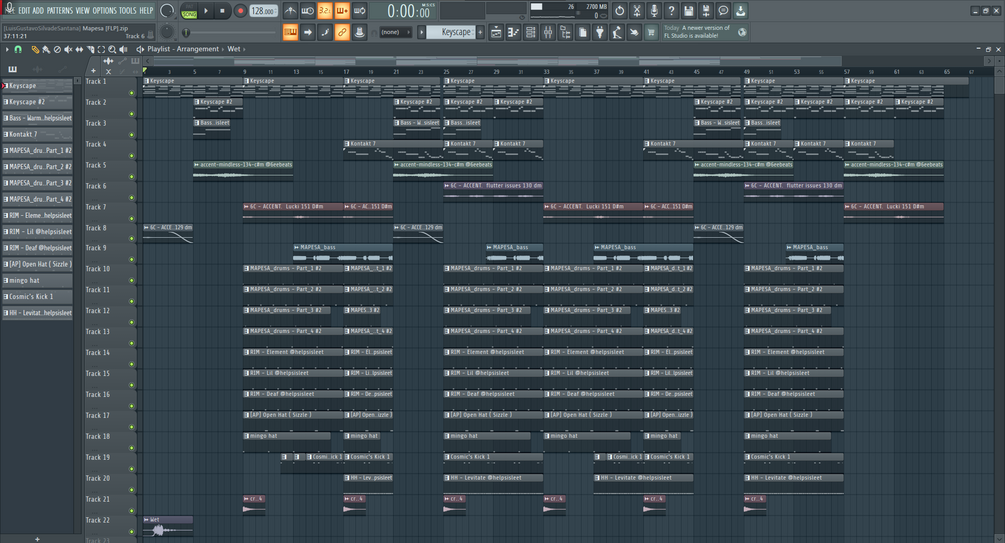Open the PATTERNS menu
Image resolution: width=1005 pixels, height=543 pixels.
click(60, 10)
